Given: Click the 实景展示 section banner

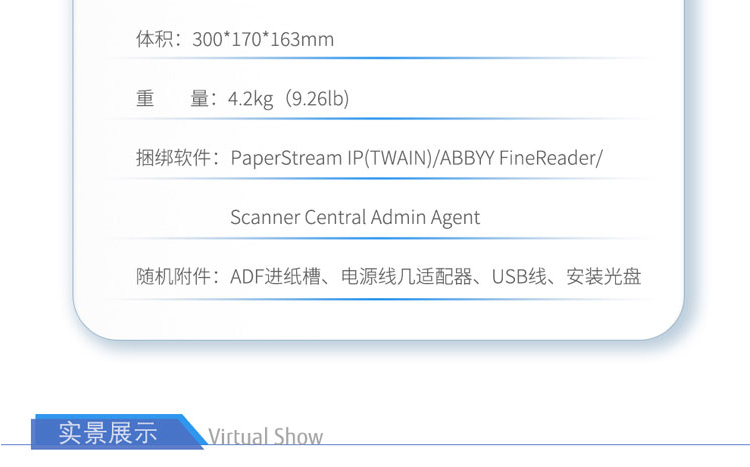Looking at the screenshot, I should point(108,433).
